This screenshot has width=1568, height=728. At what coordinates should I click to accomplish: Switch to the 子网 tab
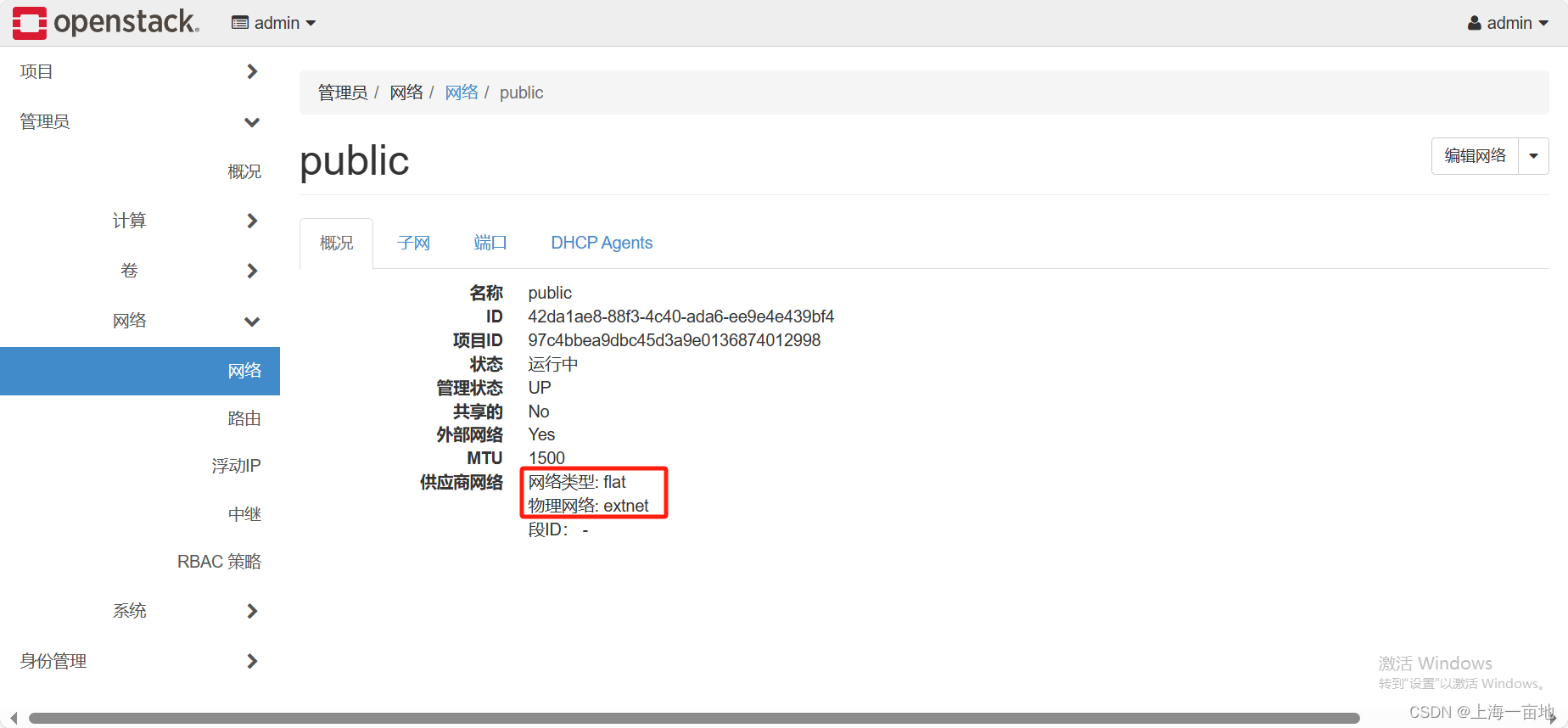pyautogui.click(x=413, y=243)
